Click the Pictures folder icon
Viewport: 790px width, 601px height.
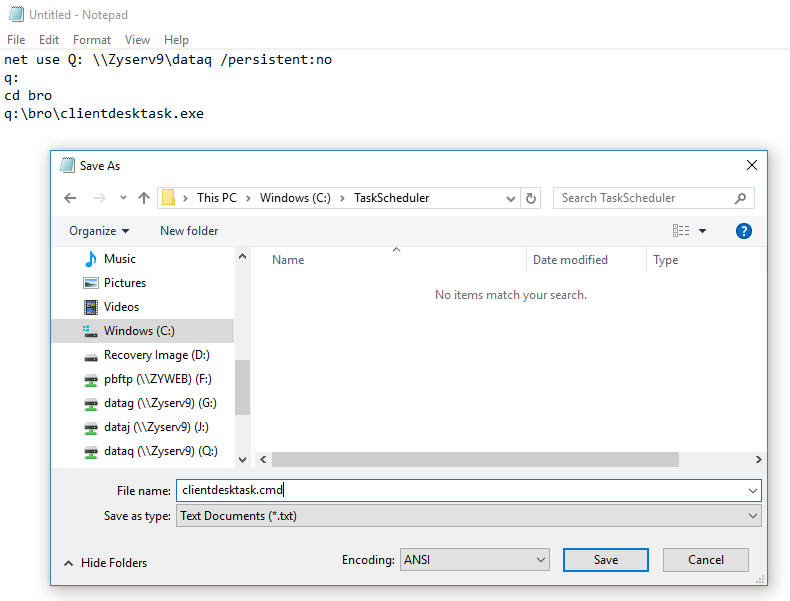click(x=91, y=283)
